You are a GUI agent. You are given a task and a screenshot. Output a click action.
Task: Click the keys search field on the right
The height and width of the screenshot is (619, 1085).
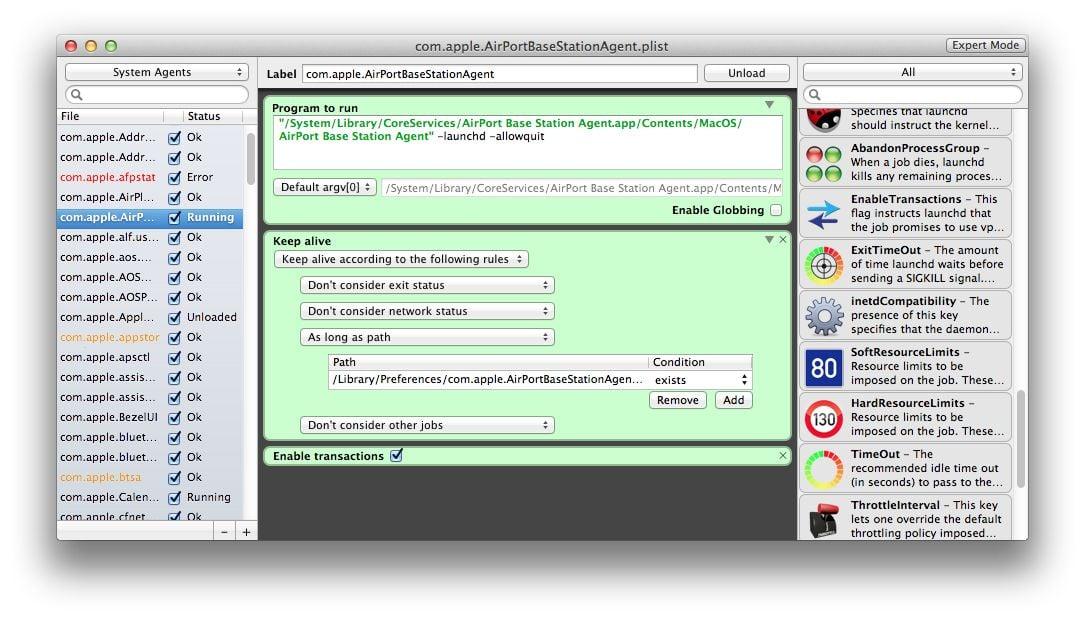912,95
